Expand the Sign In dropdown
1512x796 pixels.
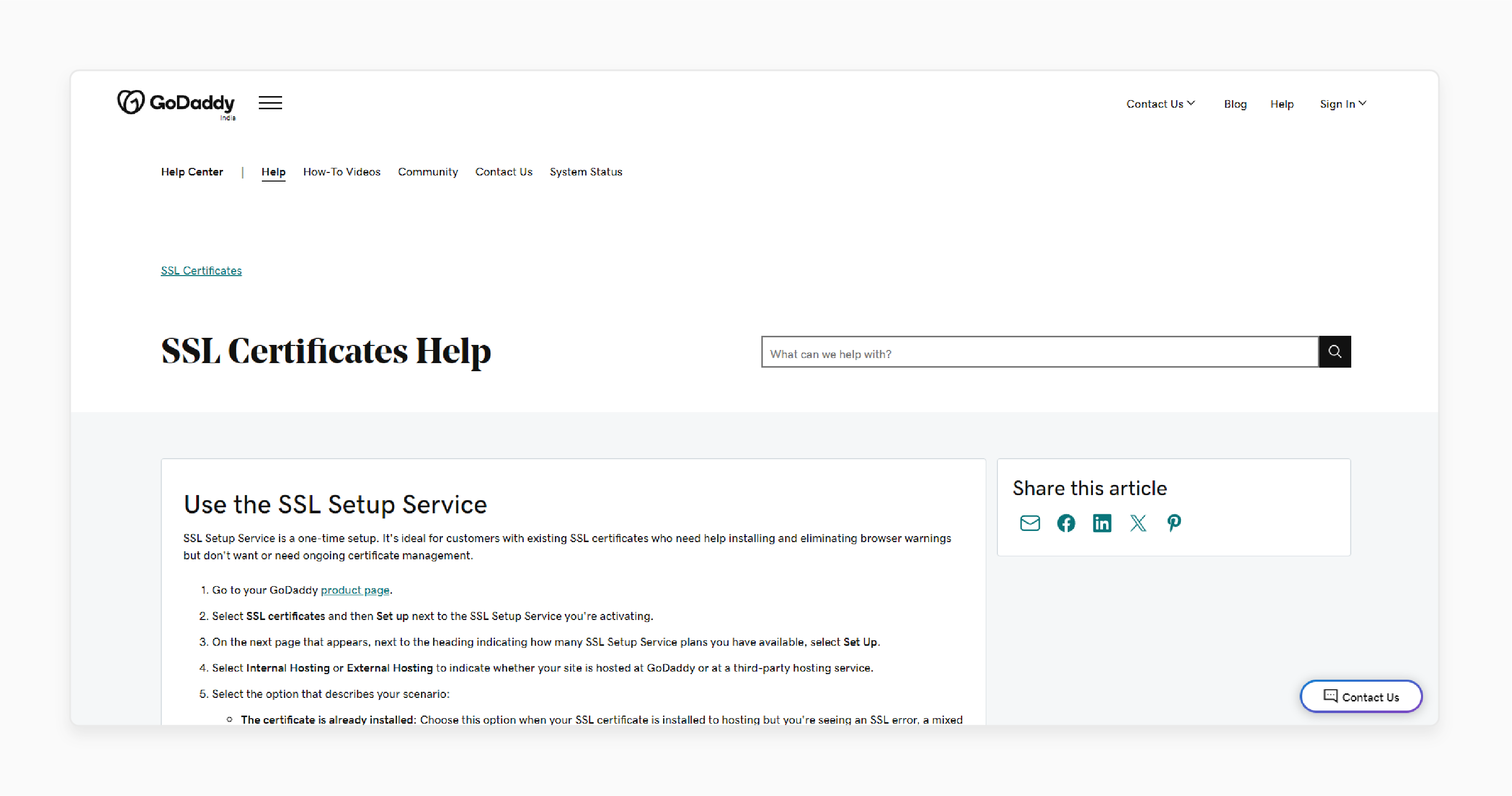tap(1343, 104)
